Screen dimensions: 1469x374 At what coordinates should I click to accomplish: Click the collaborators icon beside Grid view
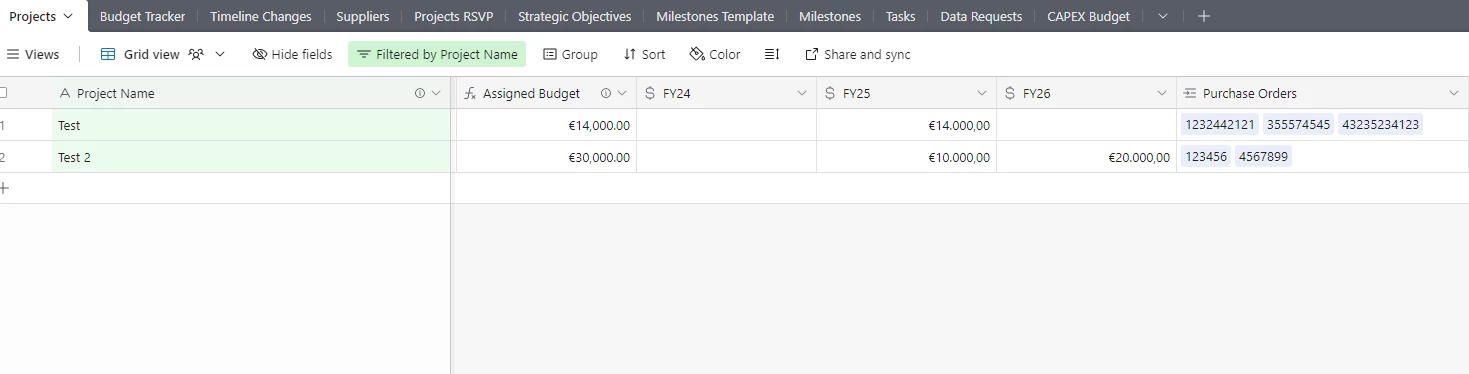(x=196, y=54)
